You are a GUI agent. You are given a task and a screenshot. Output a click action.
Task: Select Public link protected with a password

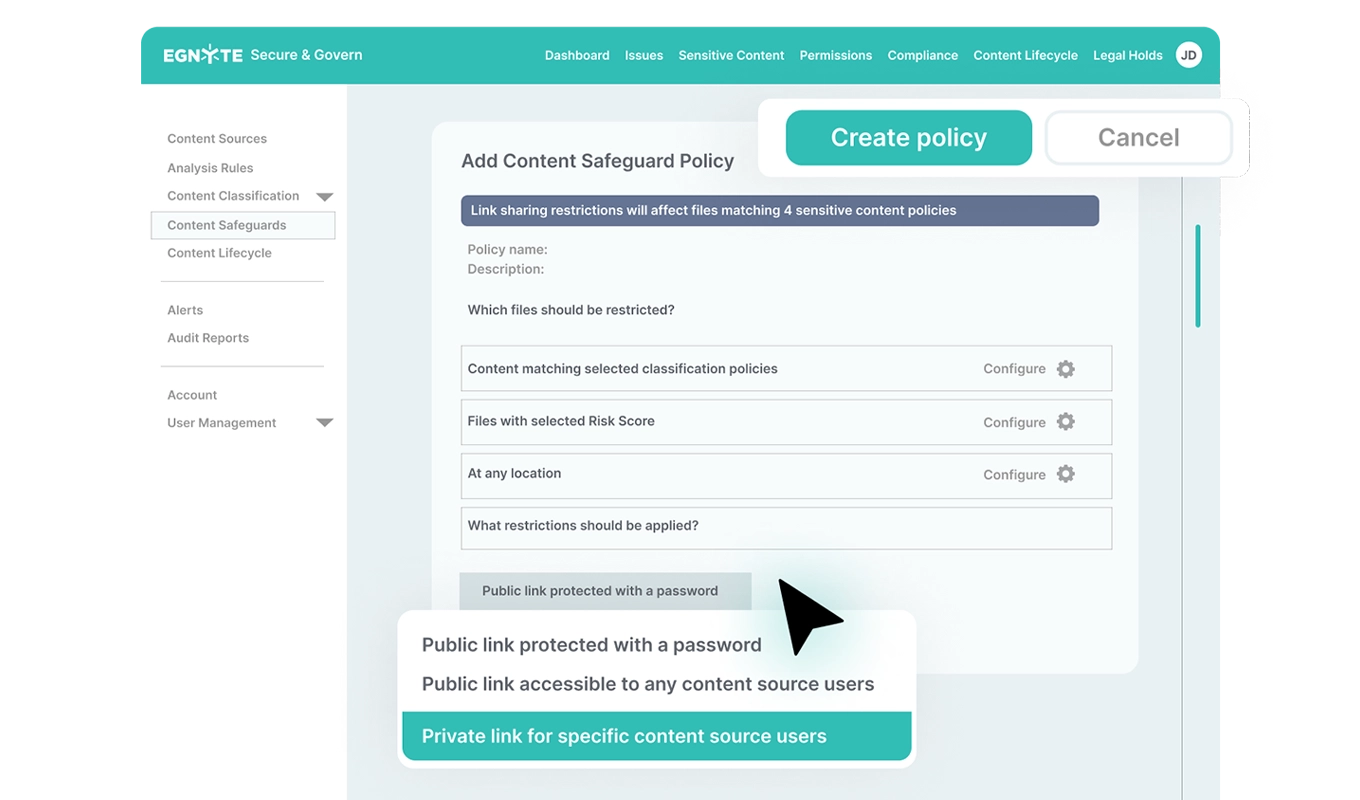point(591,645)
